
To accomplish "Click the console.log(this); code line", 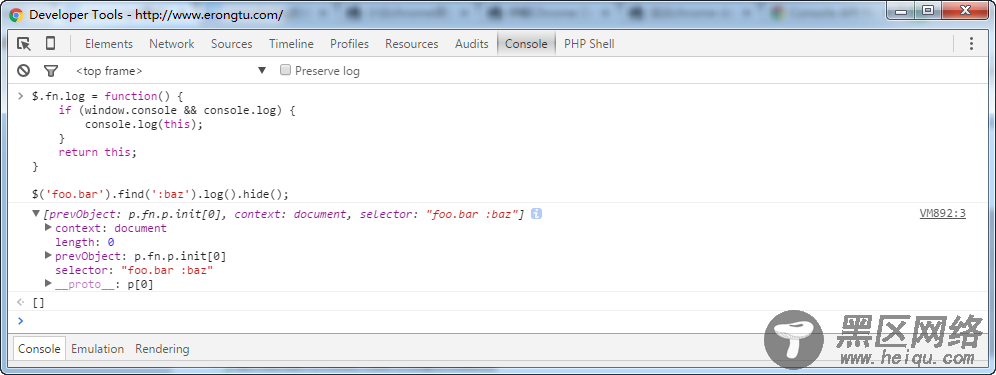I will 144,124.
